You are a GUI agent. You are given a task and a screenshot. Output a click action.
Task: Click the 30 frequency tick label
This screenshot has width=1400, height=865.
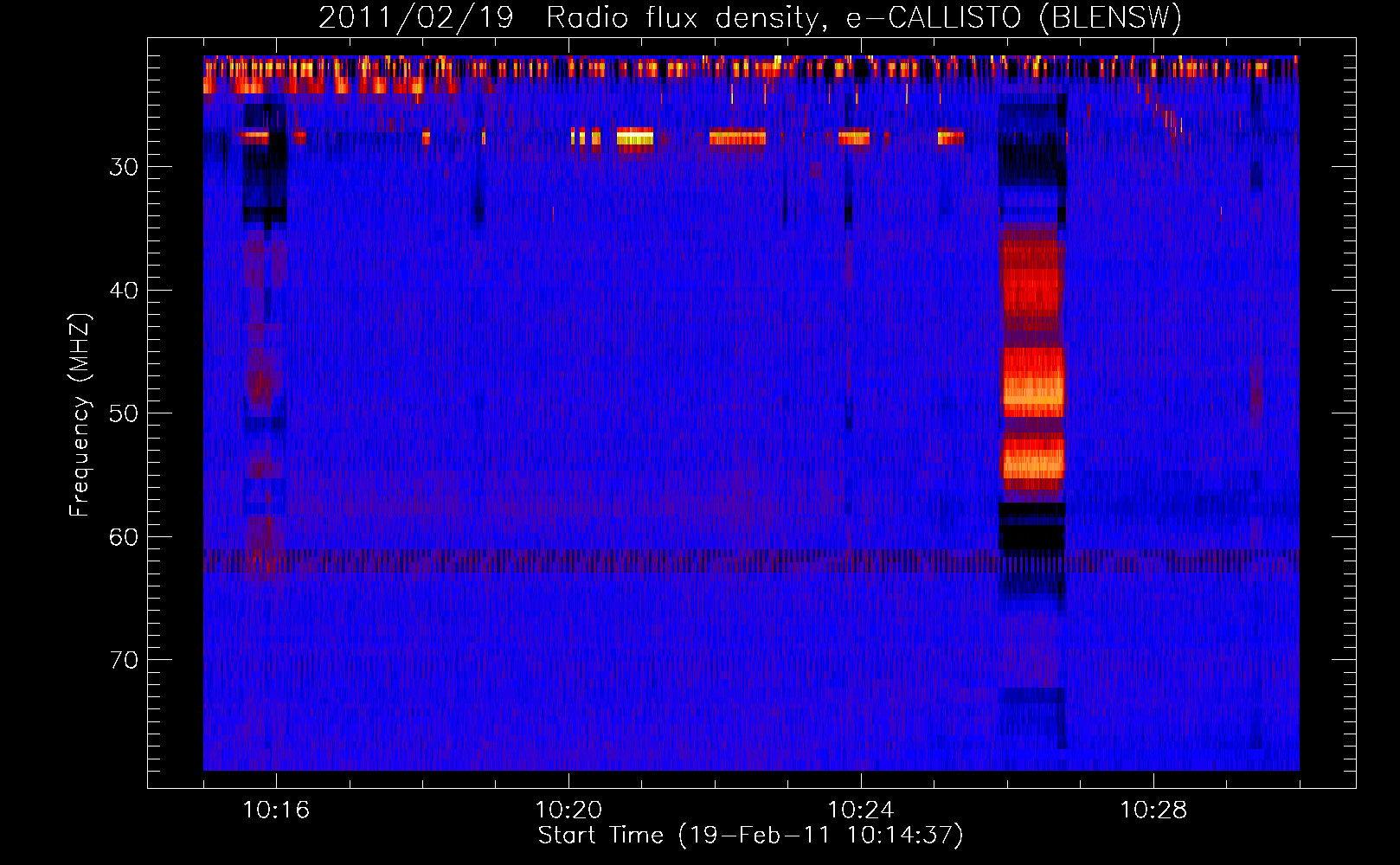pyautogui.click(x=124, y=167)
